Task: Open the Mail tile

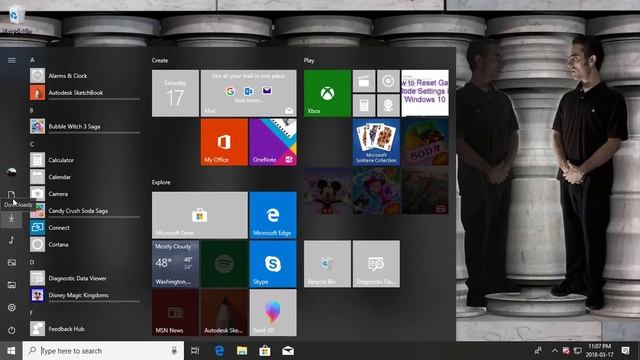Action: click(x=249, y=93)
